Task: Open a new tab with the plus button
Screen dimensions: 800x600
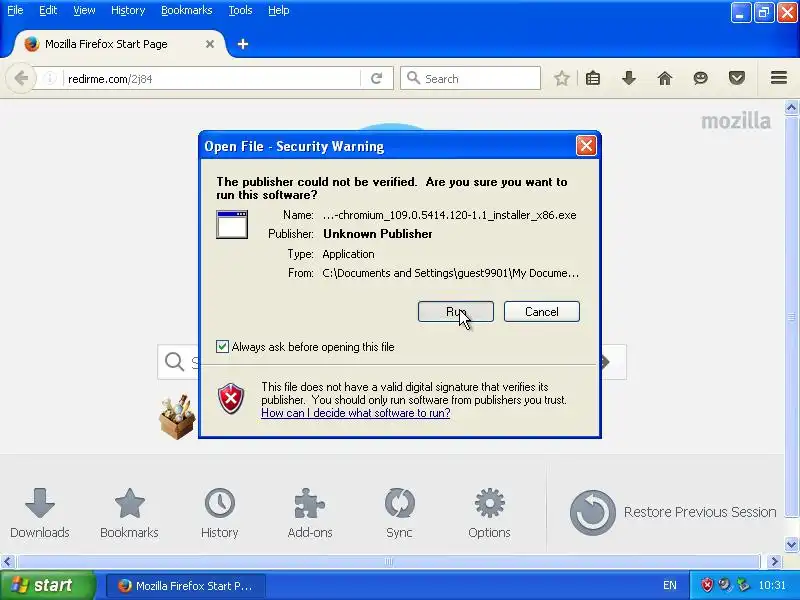Action: coord(243,44)
